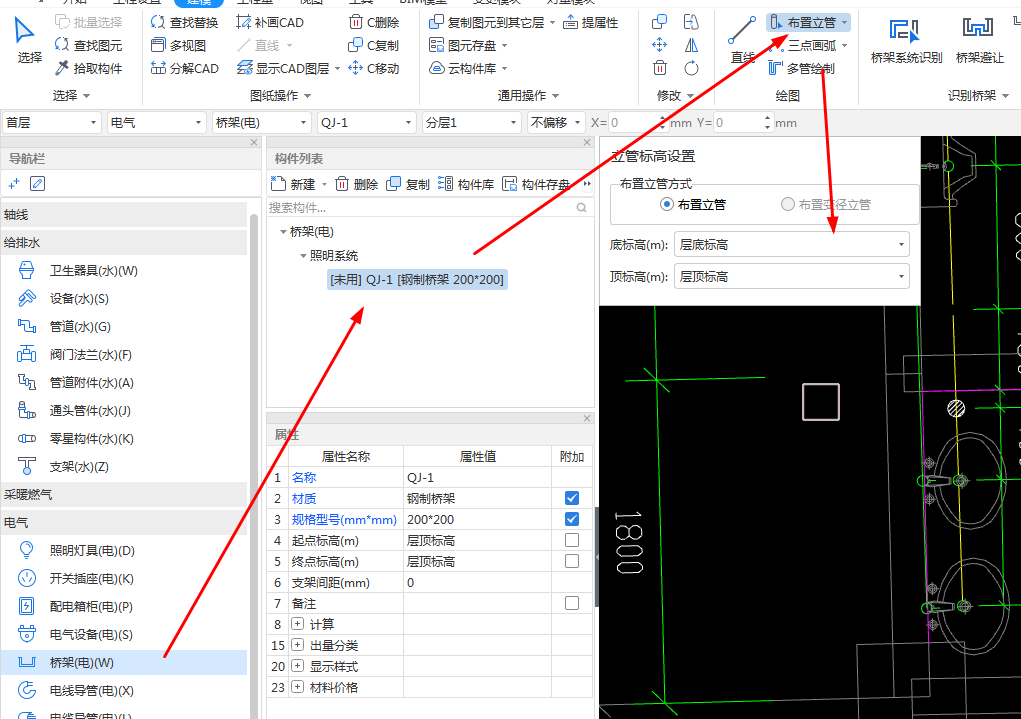The width and height of the screenshot is (1021, 719).
Task: Click 提属性 tool
Action: pos(591,23)
